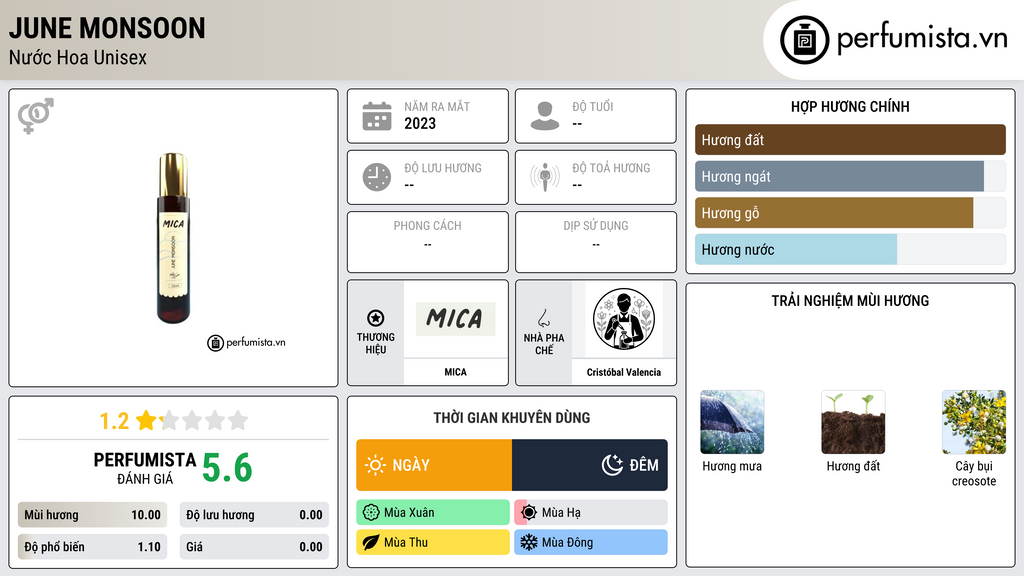Click the sillage person icon for Độ toả hương

[545, 177]
